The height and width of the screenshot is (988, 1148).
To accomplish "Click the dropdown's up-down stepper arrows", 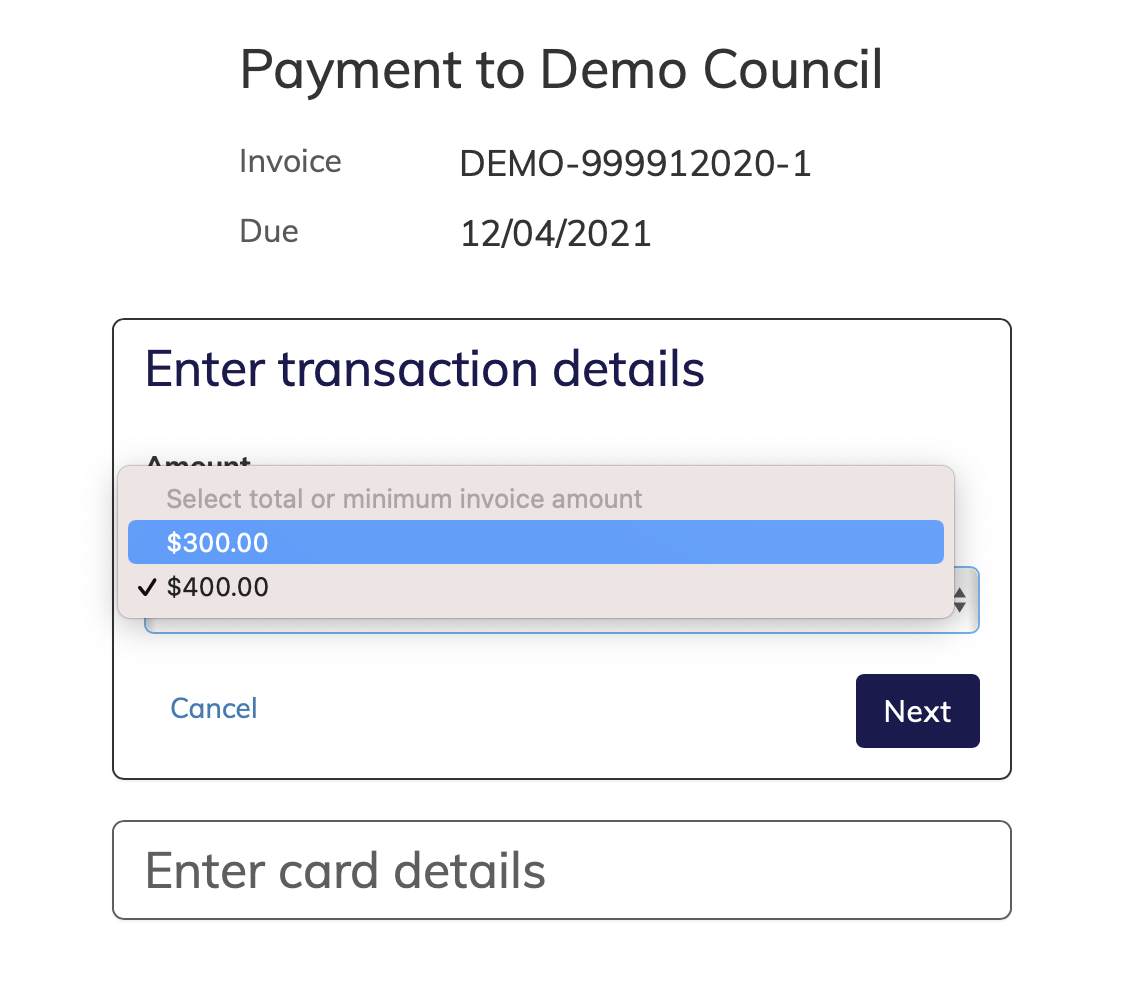I will point(960,600).
